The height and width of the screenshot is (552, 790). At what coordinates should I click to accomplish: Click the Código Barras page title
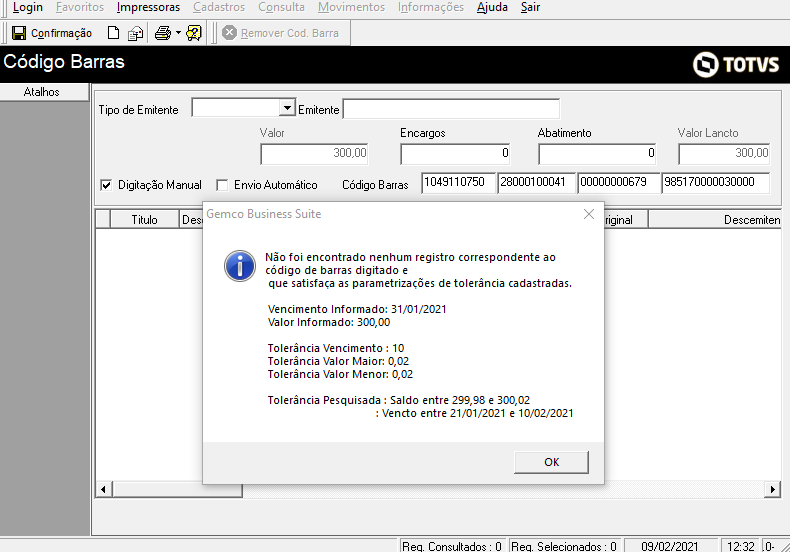tap(64, 62)
